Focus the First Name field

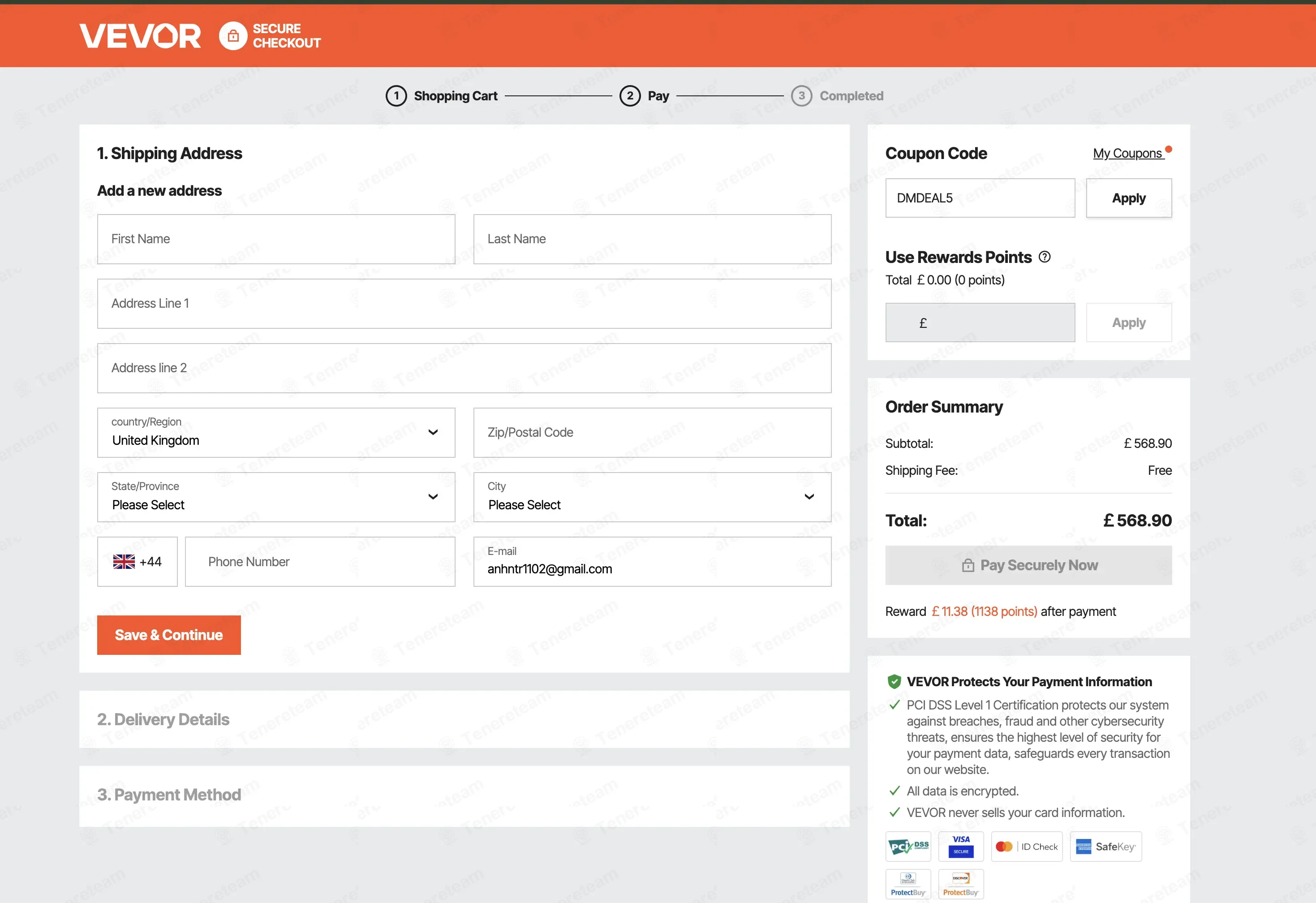[x=276, y=239]
